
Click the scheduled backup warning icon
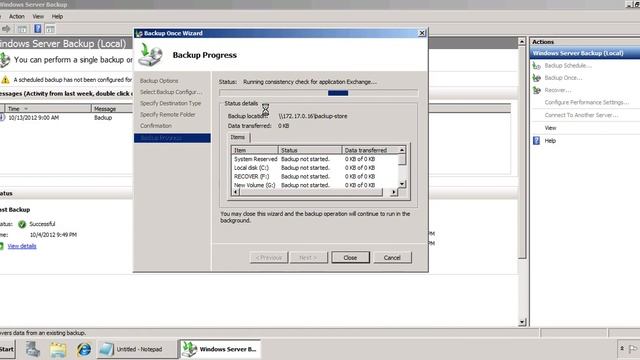click(5, 80)
